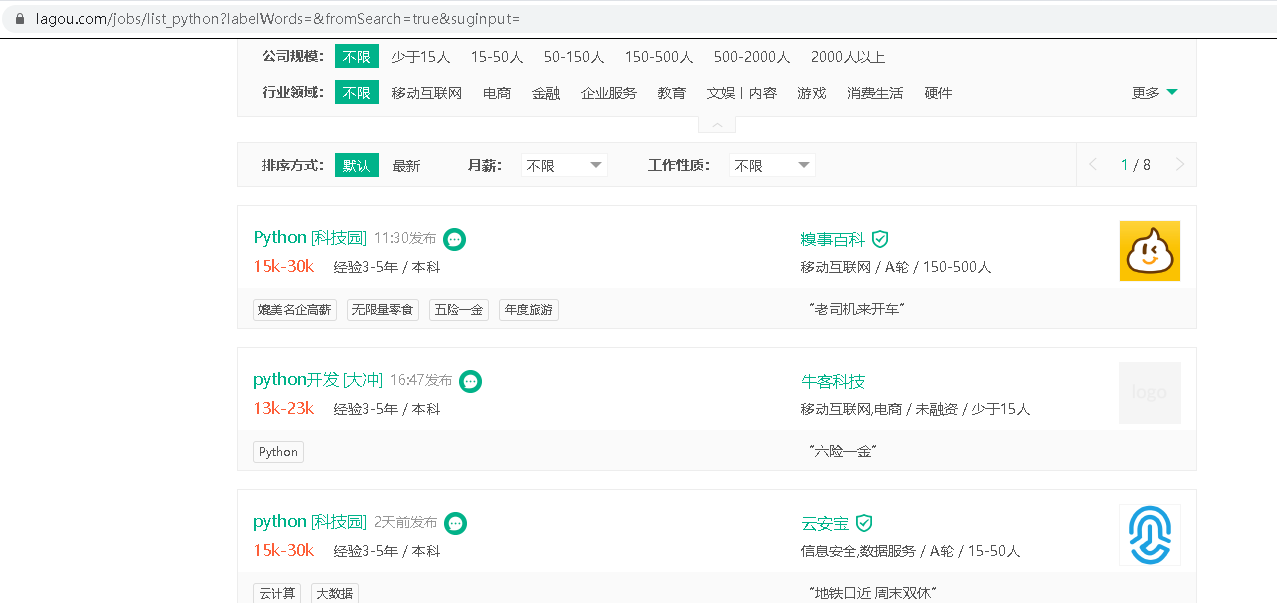Open company link 牛客科技

(832, 381)
